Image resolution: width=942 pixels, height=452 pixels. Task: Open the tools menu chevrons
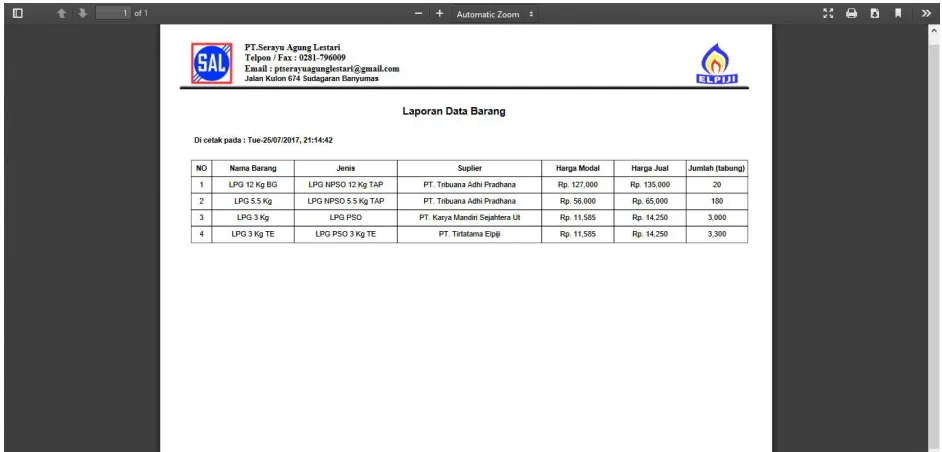point(926,13)
